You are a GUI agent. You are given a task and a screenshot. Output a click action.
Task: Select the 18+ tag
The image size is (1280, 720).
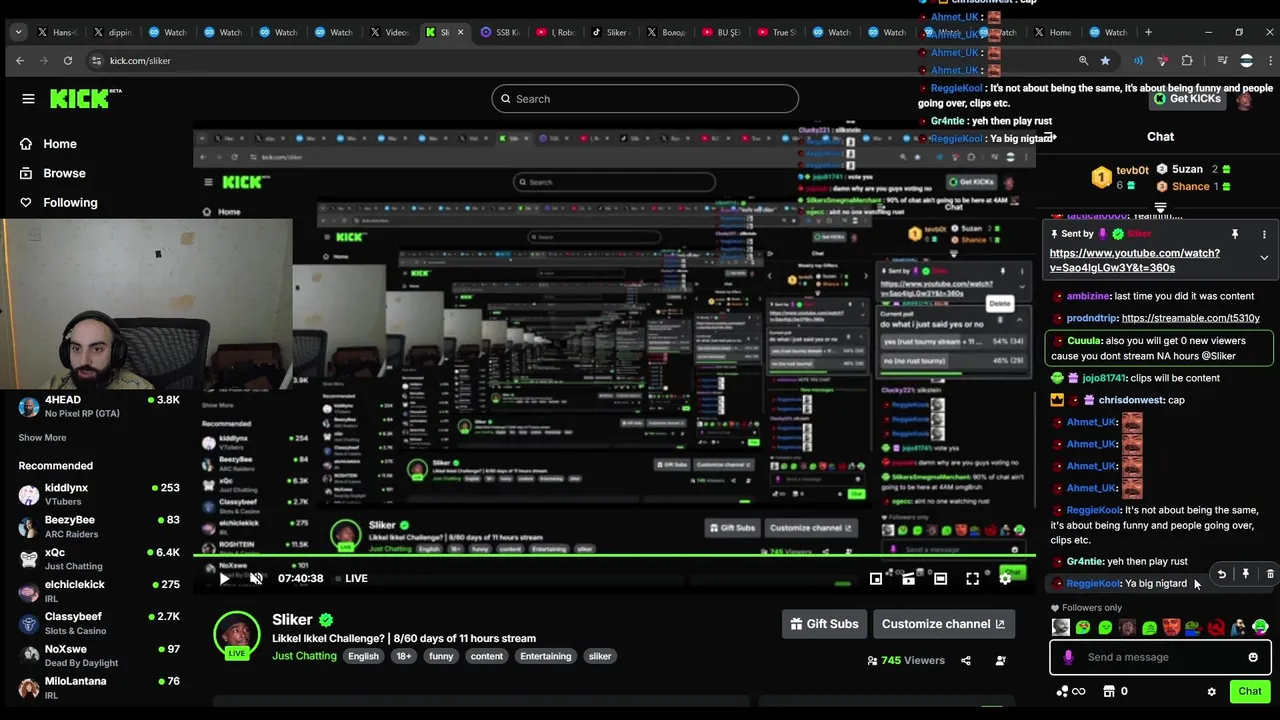(x=403, y=656)
